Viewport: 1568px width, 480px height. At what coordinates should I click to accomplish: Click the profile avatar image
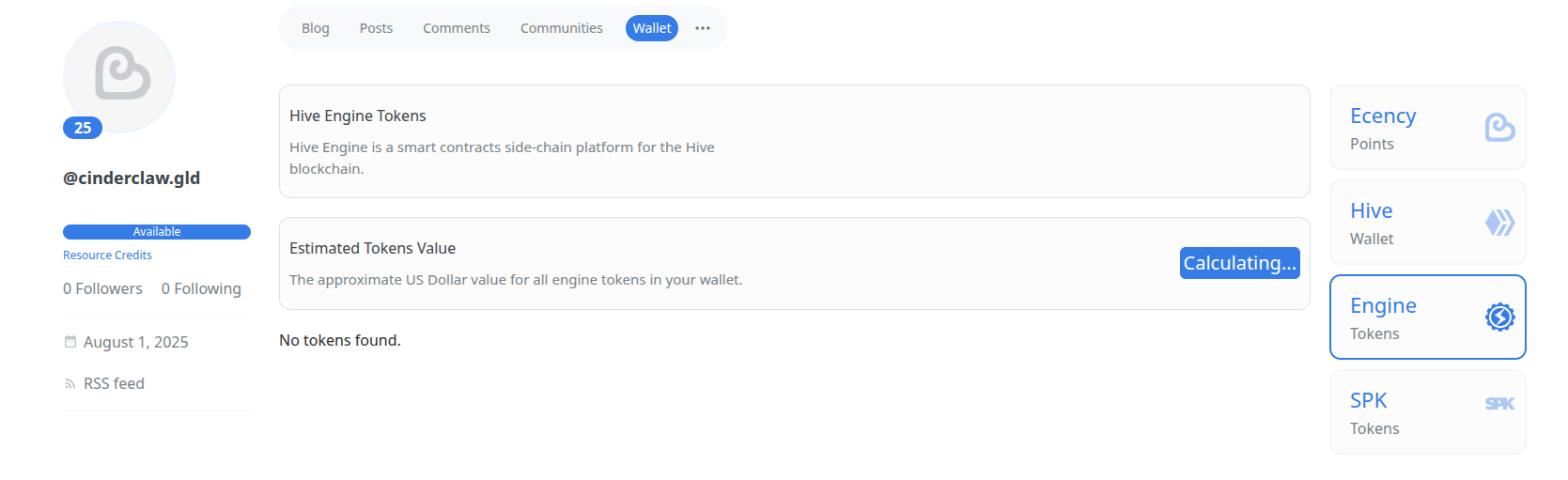tap(119, 77)
